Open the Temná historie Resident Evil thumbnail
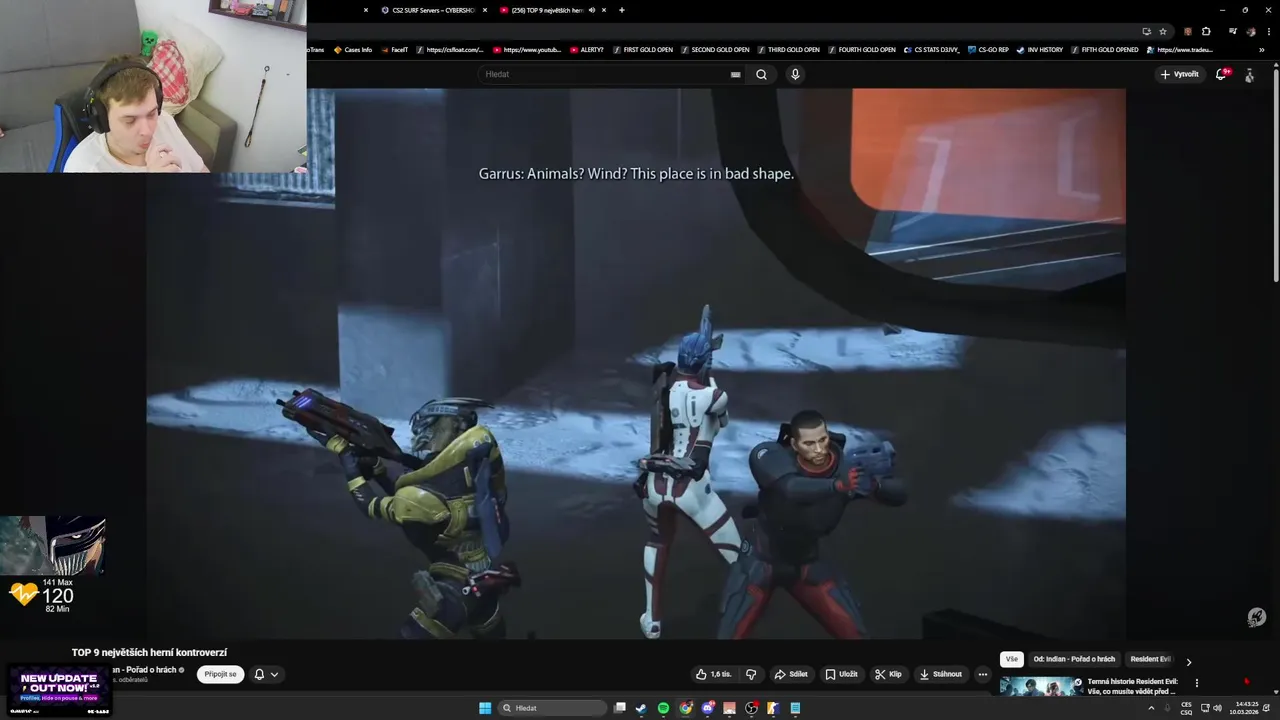 [x=1040, y=686]
